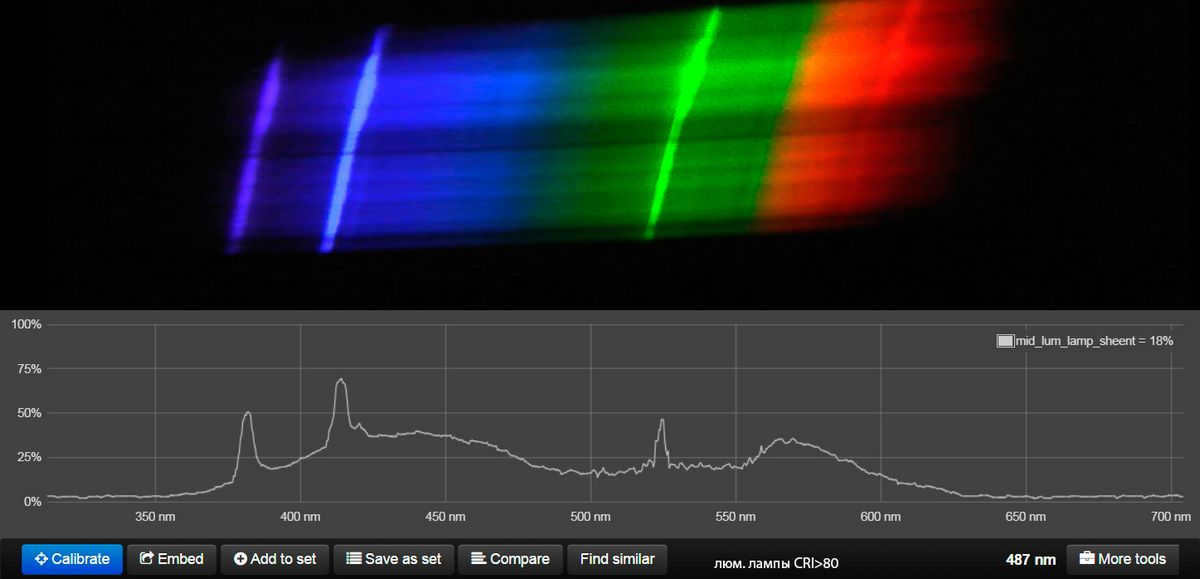
Task: Click the 700 nm axis label
Action: (1171, 517)
